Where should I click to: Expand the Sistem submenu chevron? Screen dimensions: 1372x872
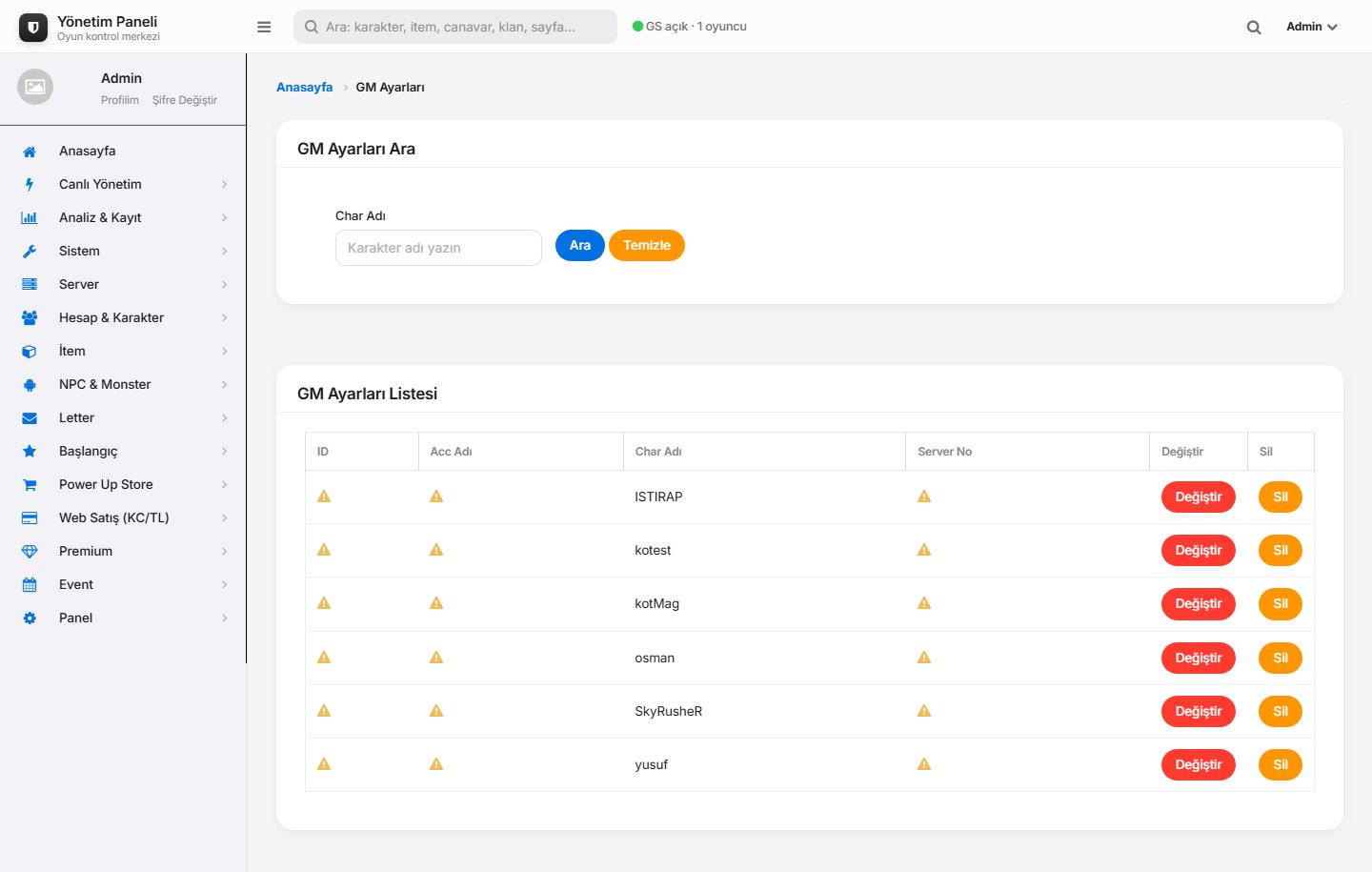coord(225,252)
